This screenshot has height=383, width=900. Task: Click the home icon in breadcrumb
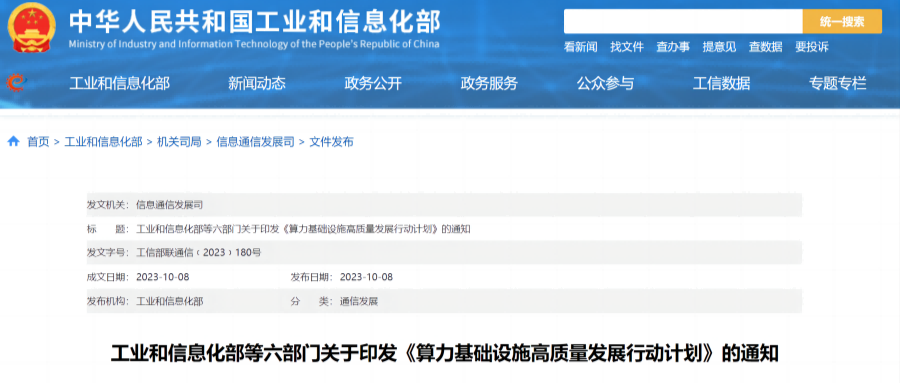(x=13, y=141)
